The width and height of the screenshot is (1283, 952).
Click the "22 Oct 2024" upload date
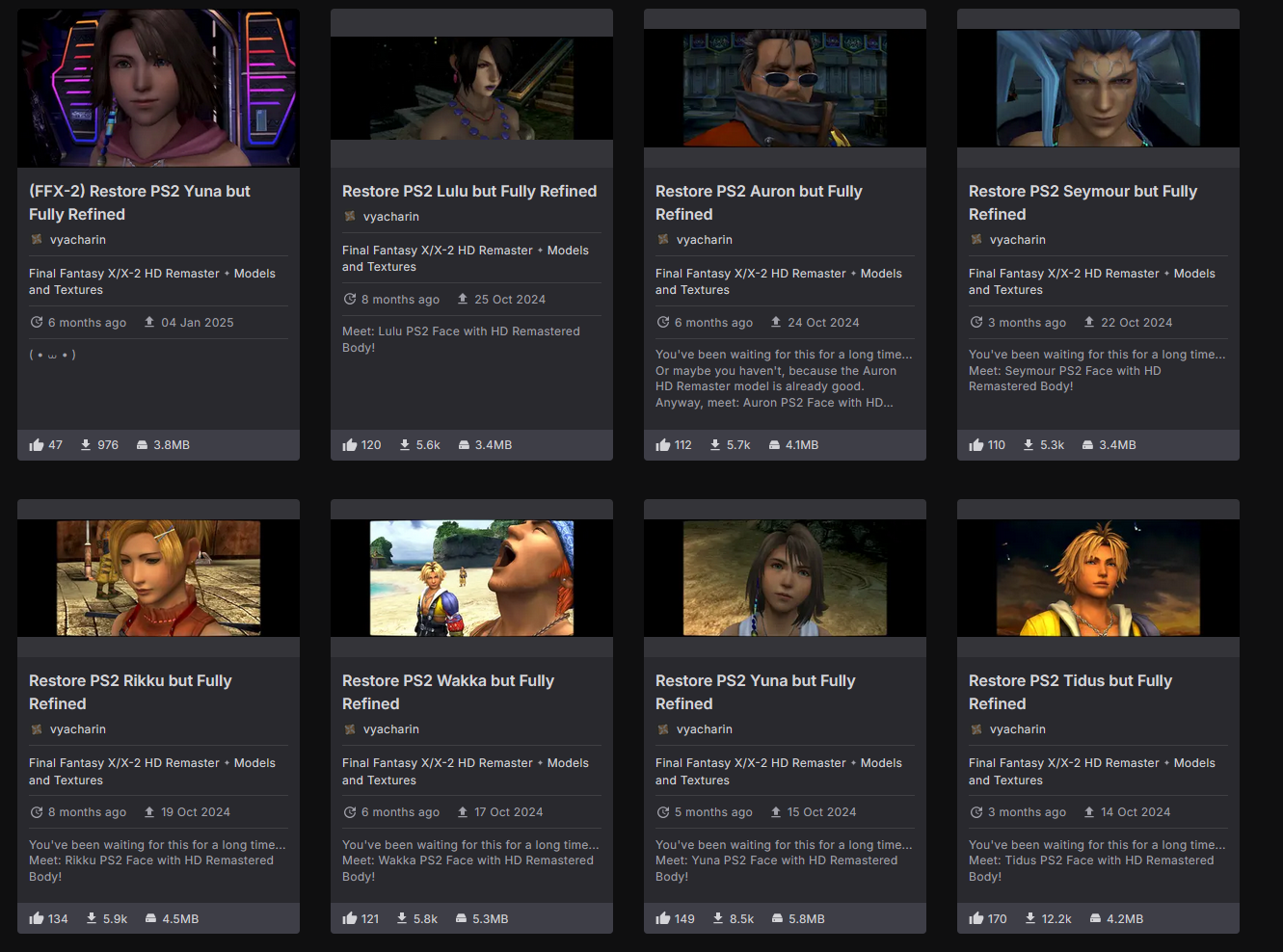[1136, 323]
